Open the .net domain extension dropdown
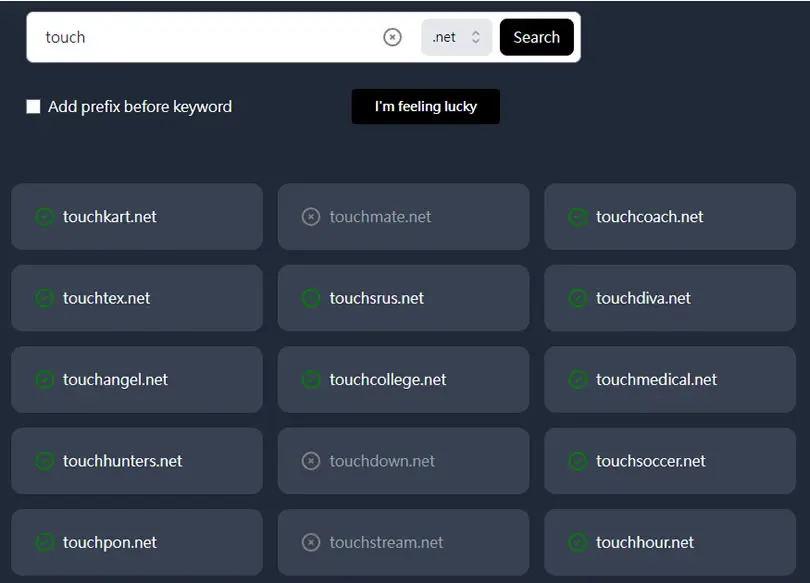 point(457,37)
